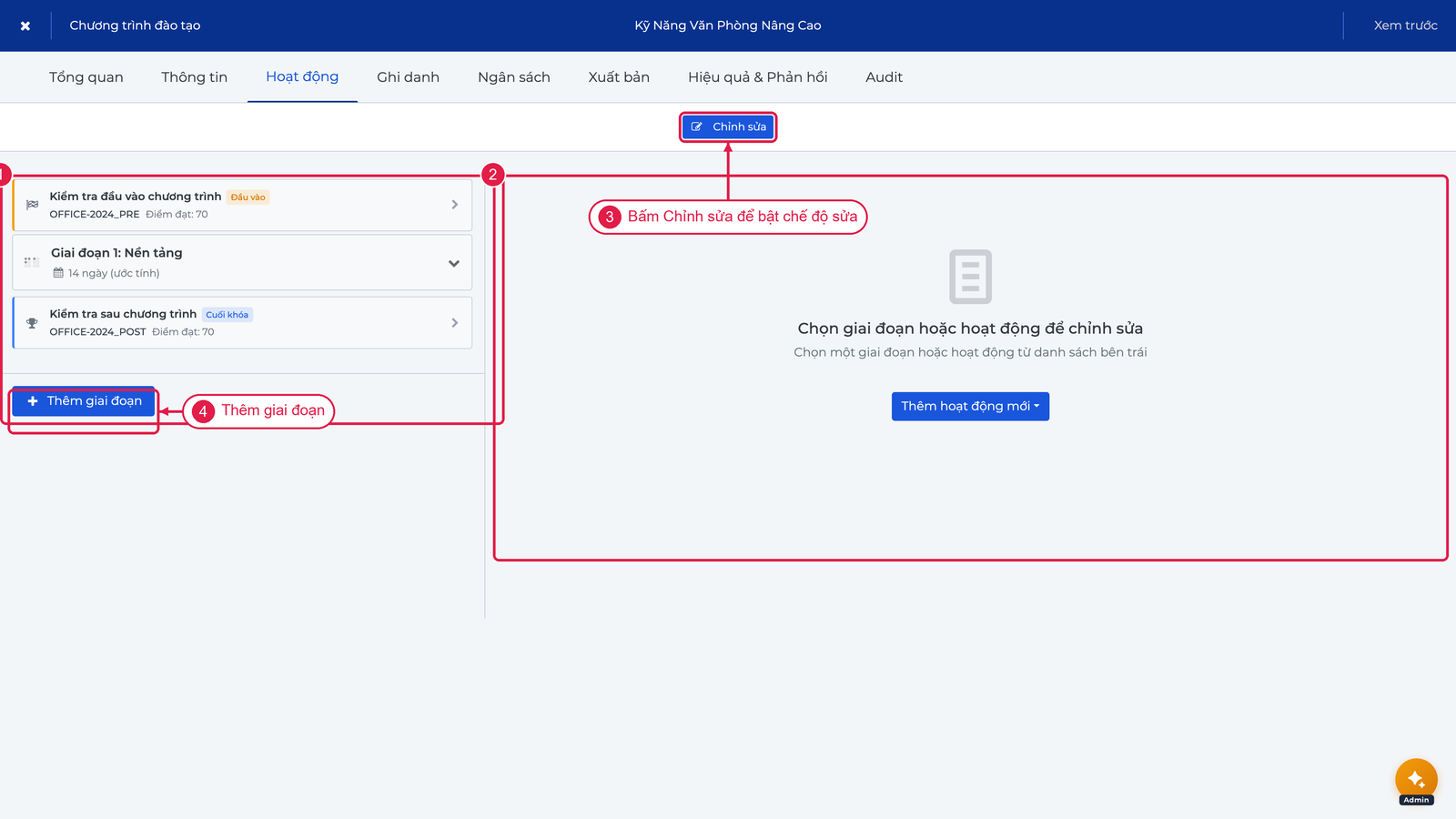
Task: Open Hiệu quả & Phản hồi tab
Action: click(758, 77)
